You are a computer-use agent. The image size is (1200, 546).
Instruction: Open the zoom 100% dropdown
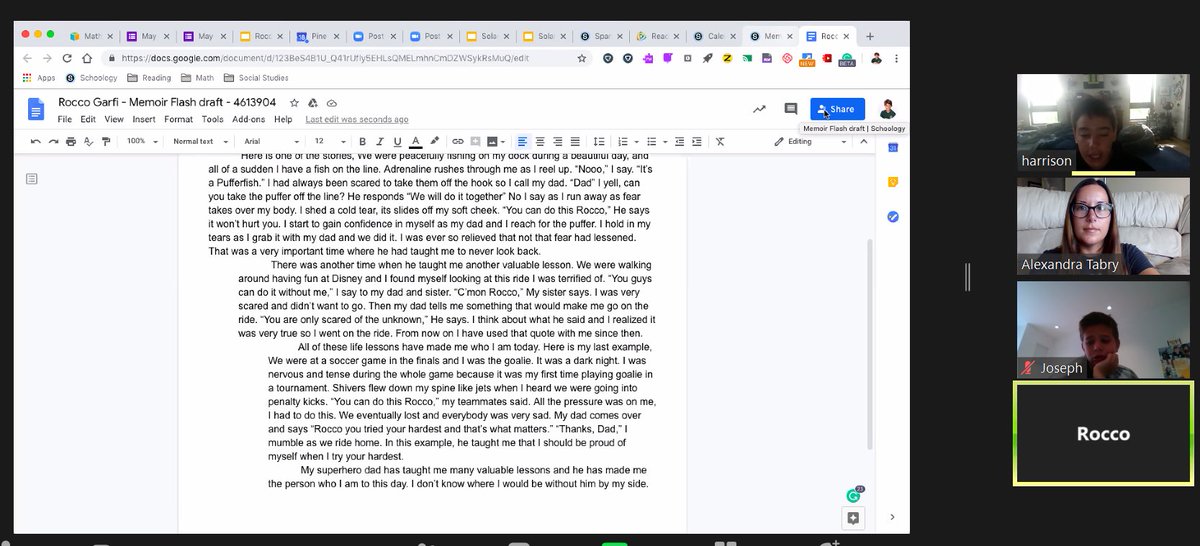[x=141, y=142]
